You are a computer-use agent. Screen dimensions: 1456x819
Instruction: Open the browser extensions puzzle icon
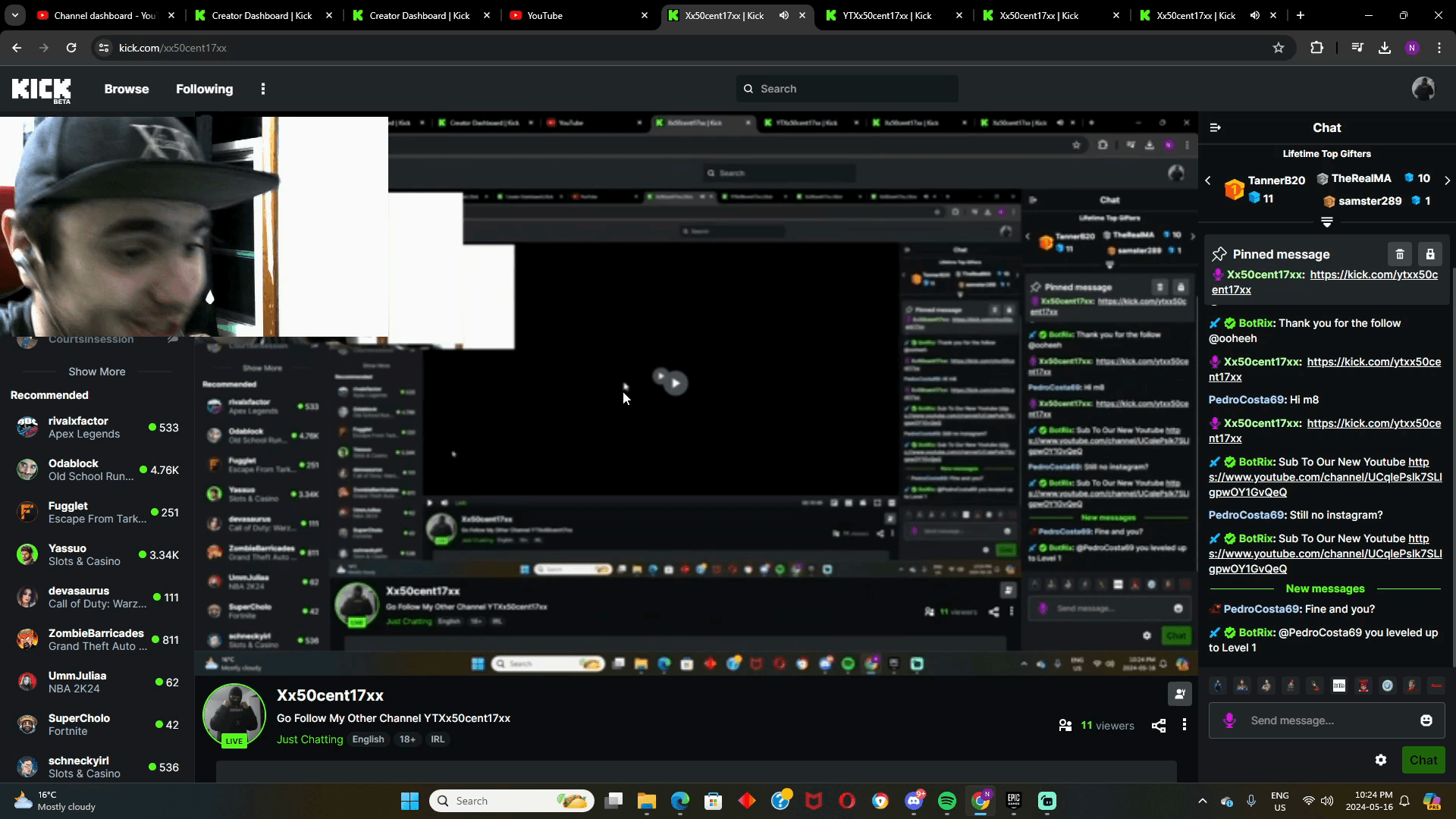1316,48
